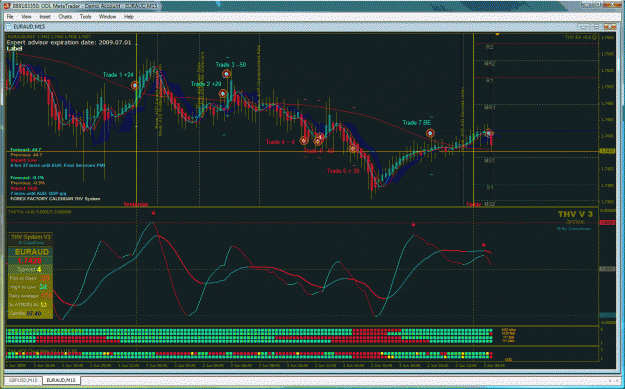Image resolution: width=625 pixels, height=389 pixels.
Task: Click the R2 pivot level label
Action: click(489, 47)
